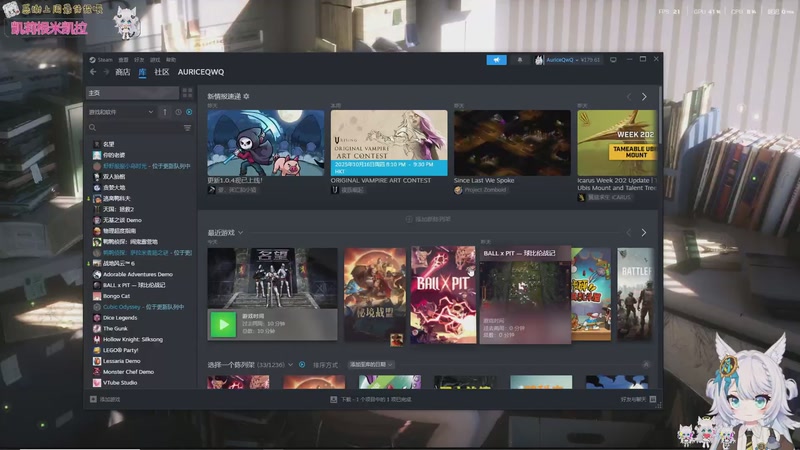Image resolution: width=800 pixels, height=450 pixels.
Task: Switch to the Community tab
Action: pyautogui.click(x=162, y=72)
